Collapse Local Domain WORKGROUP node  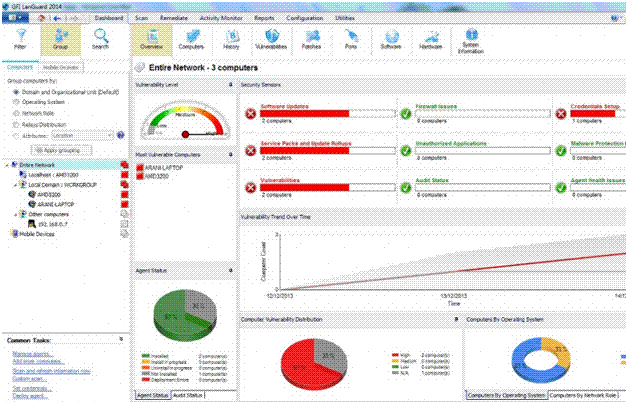coord(16,185)
